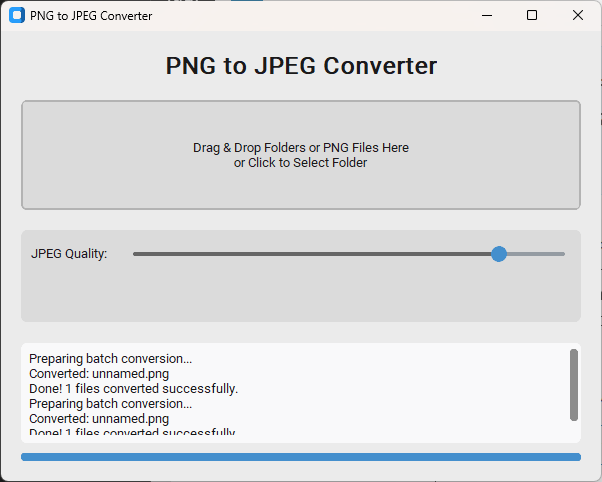Click the "JPEG Quality:" label

69,254
